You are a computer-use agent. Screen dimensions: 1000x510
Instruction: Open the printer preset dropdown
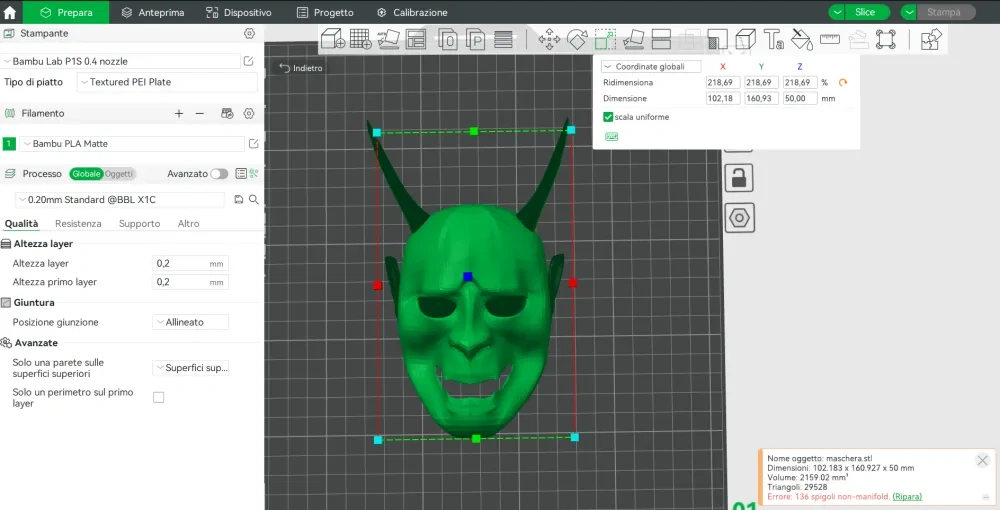tap(121, 61)
